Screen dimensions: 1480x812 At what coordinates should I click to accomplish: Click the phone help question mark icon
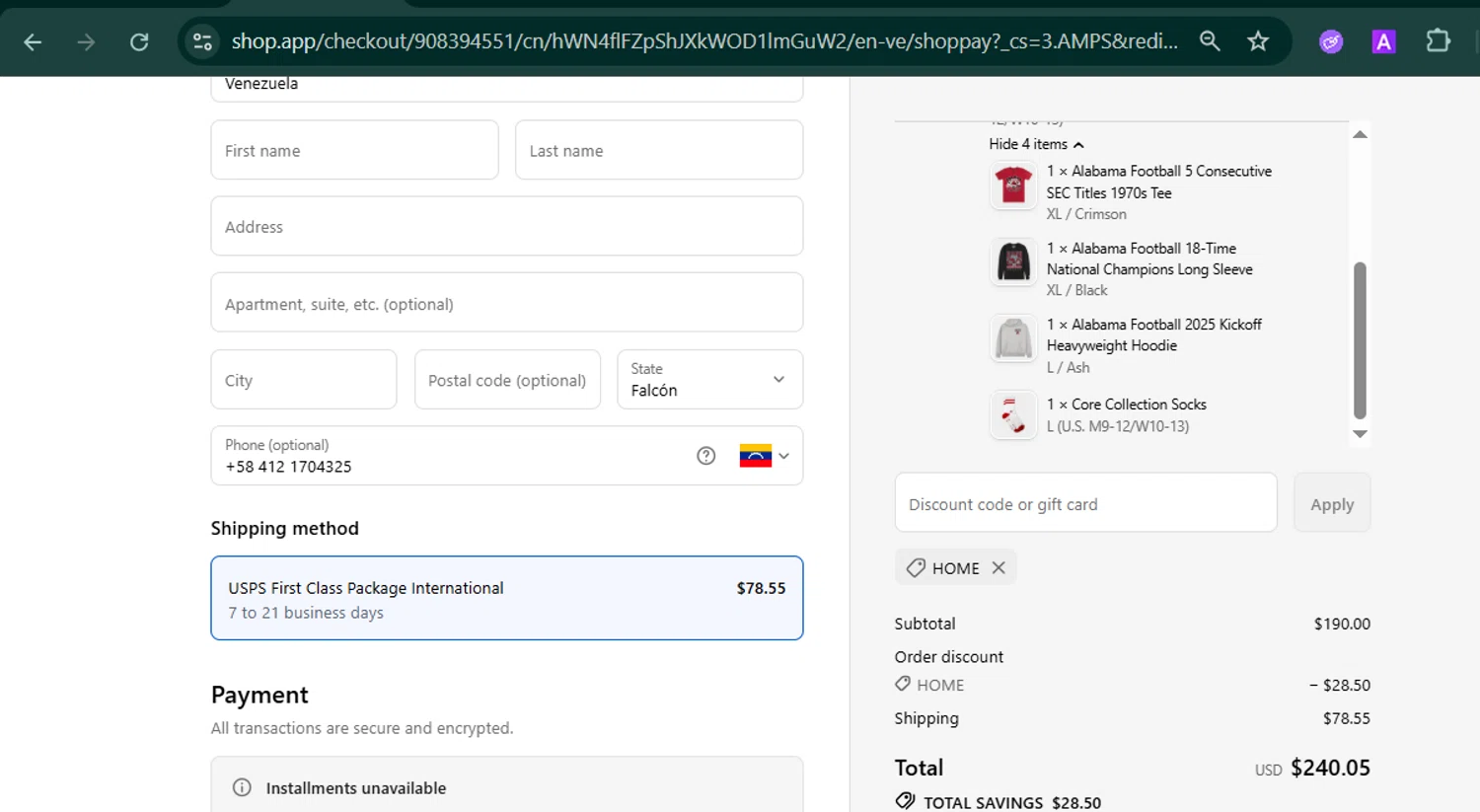coord(705,456)
